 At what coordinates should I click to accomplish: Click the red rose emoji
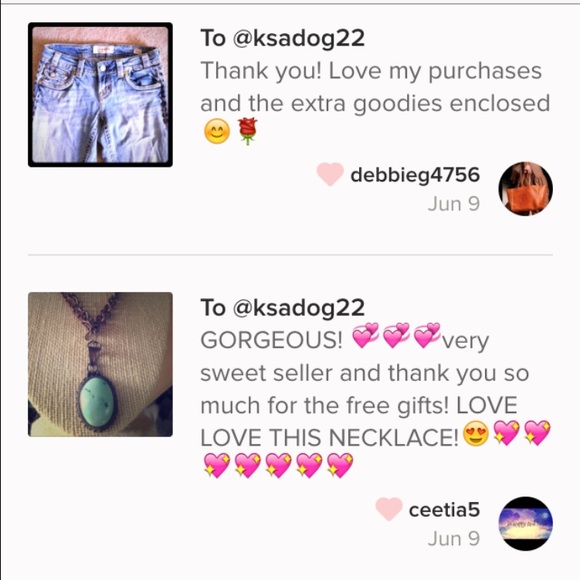247,131
